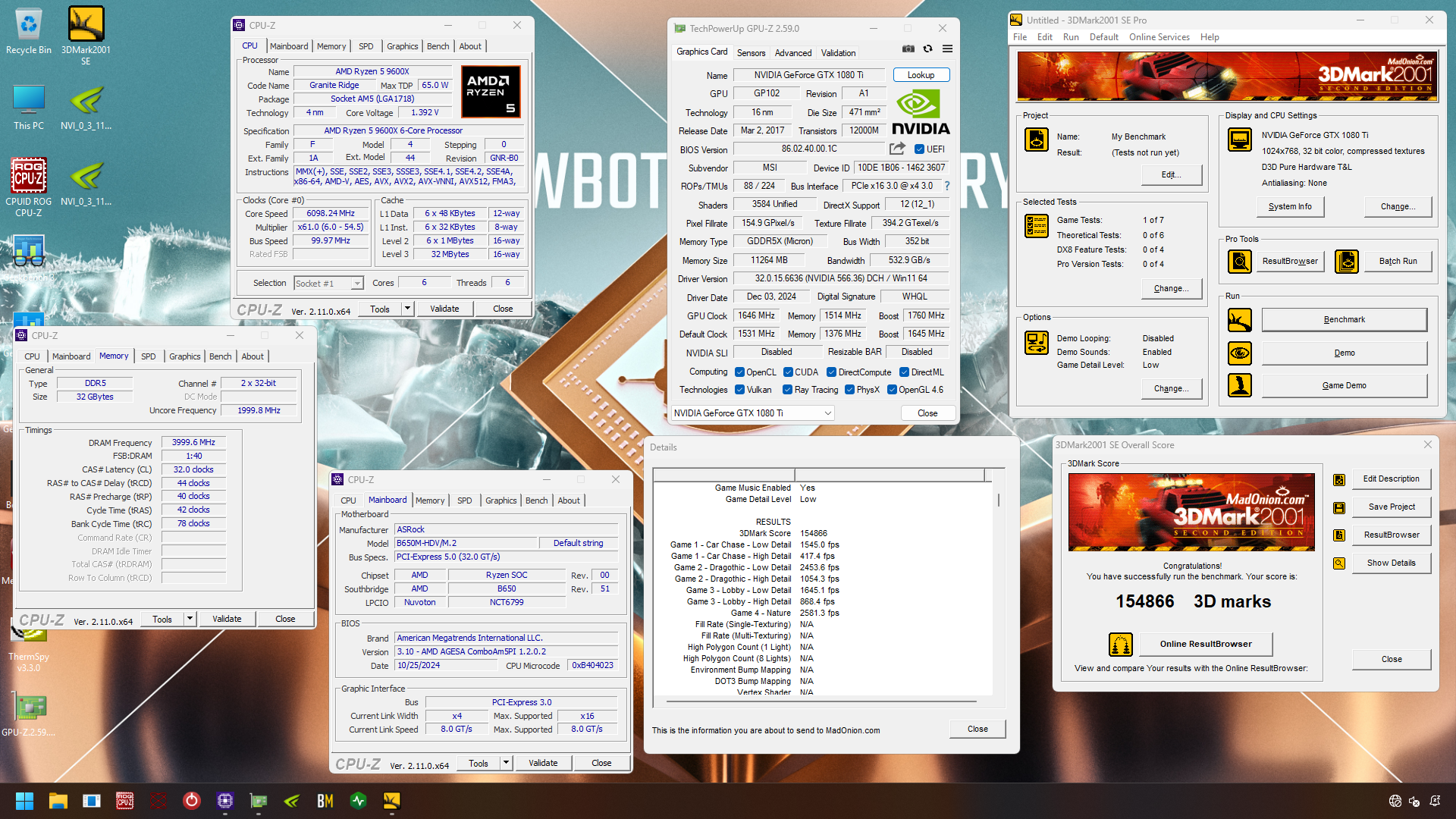This screenshot has width=1456, height=819.
Task: Click the Bus Interface question mark icon
Action: point(946,186)
